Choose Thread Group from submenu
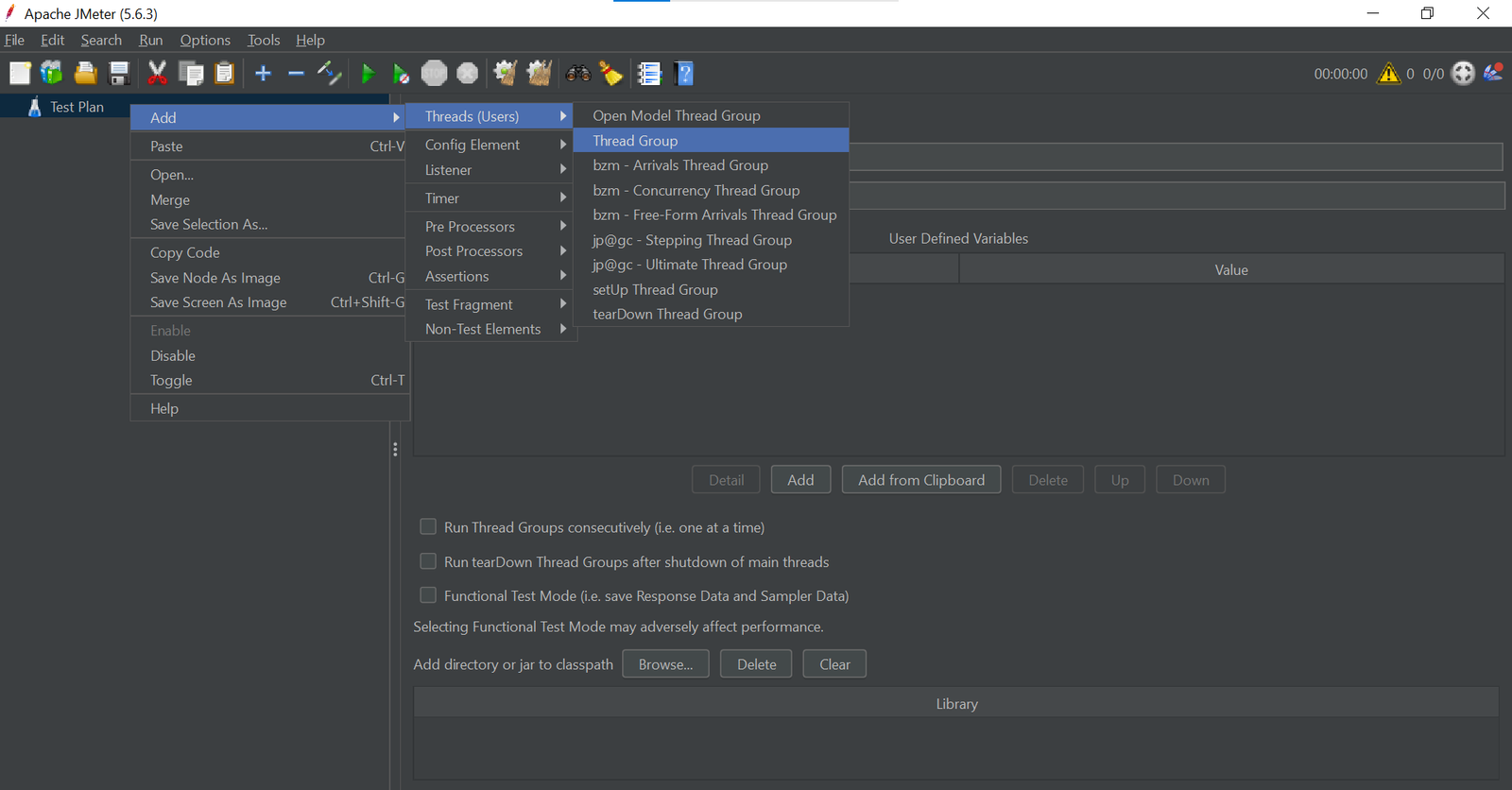The width and height of the screenshot is (1512, 790). 712,141
